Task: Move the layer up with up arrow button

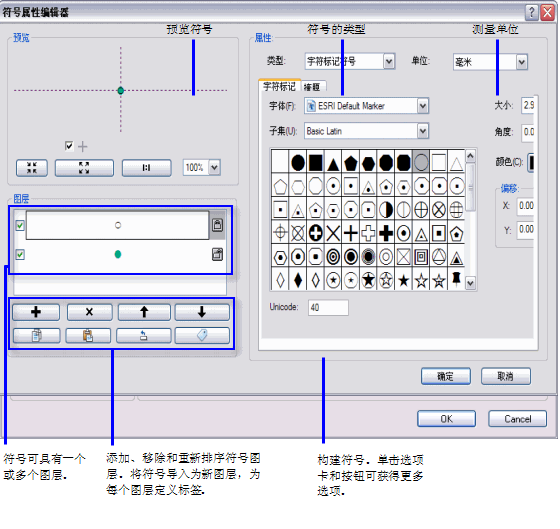Action: click(x=144, y=312)
